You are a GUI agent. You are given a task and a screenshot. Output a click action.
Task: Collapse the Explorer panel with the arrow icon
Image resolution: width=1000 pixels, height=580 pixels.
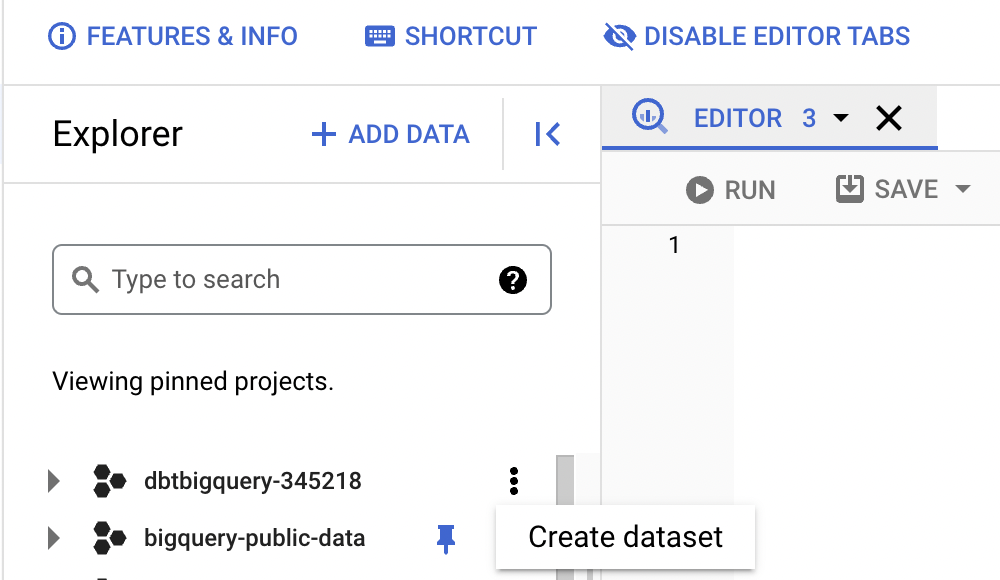[x=547, y=134]
